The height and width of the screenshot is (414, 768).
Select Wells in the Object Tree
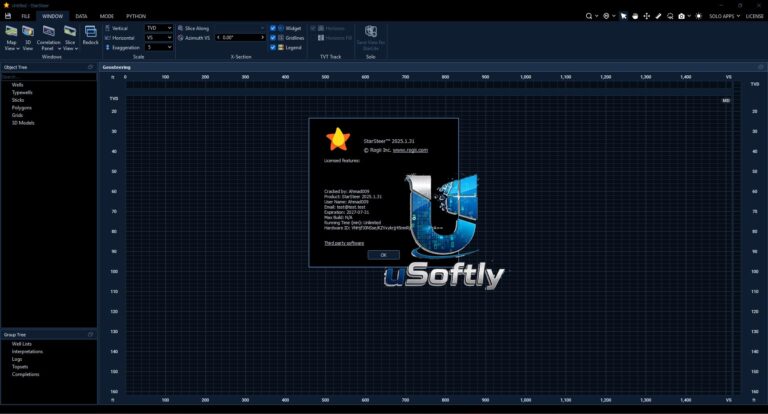pos(17,85)
